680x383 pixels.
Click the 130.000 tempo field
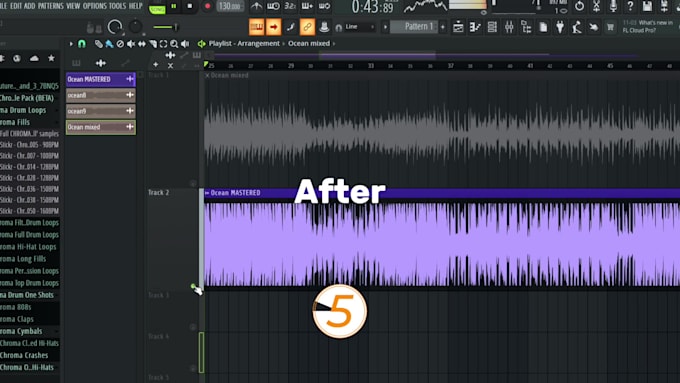230,7
